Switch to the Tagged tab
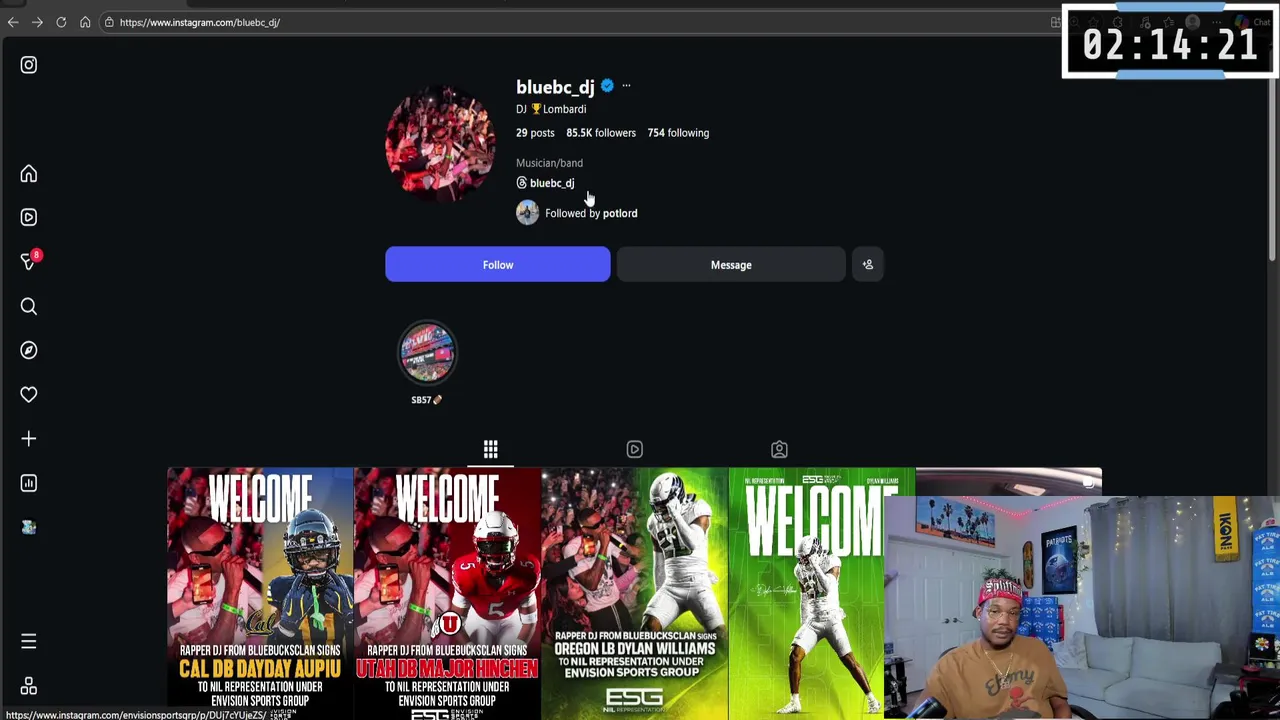1280x720 pixels. pos(779,449)
